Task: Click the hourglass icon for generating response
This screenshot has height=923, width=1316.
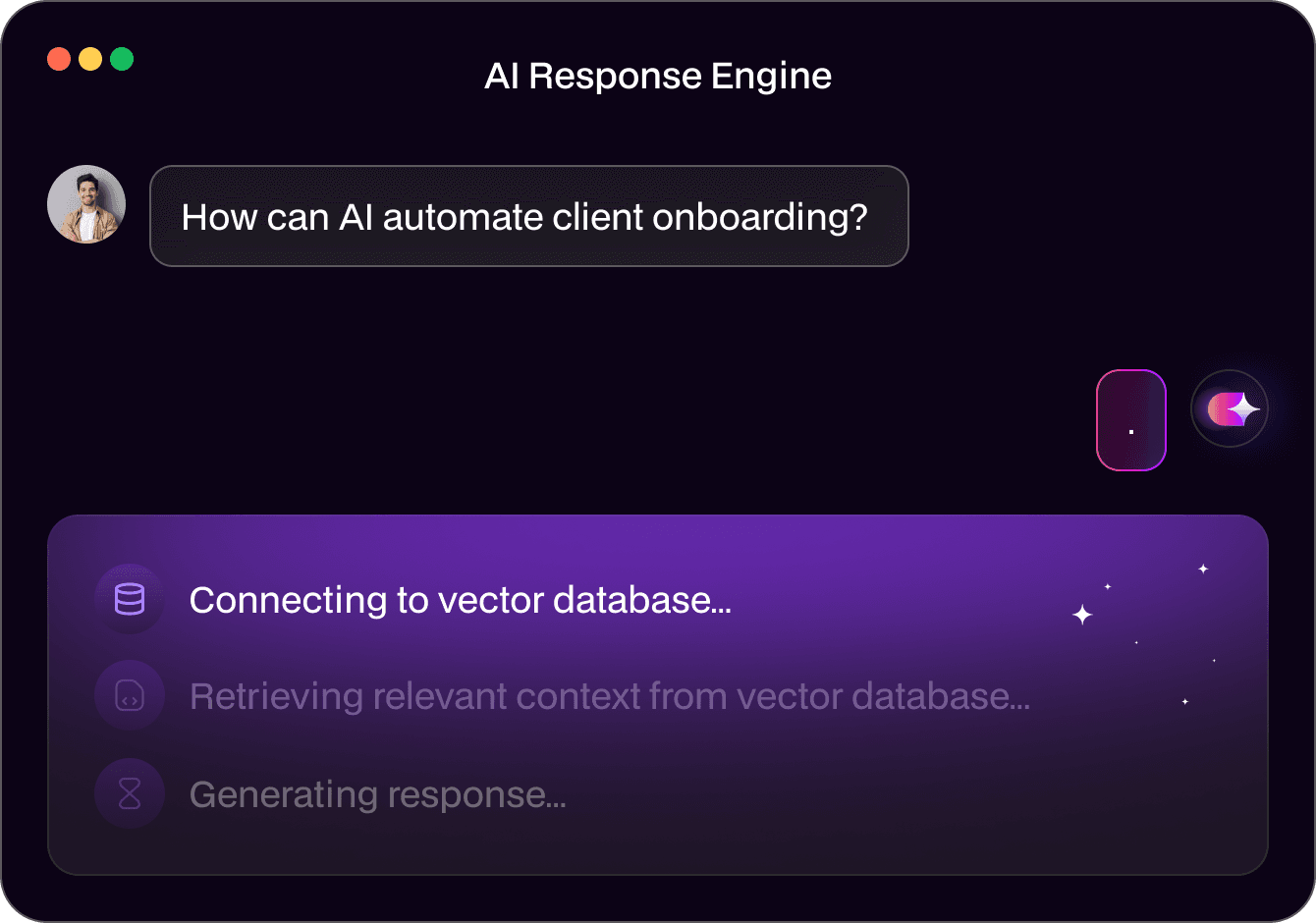Action: [129, 792]
